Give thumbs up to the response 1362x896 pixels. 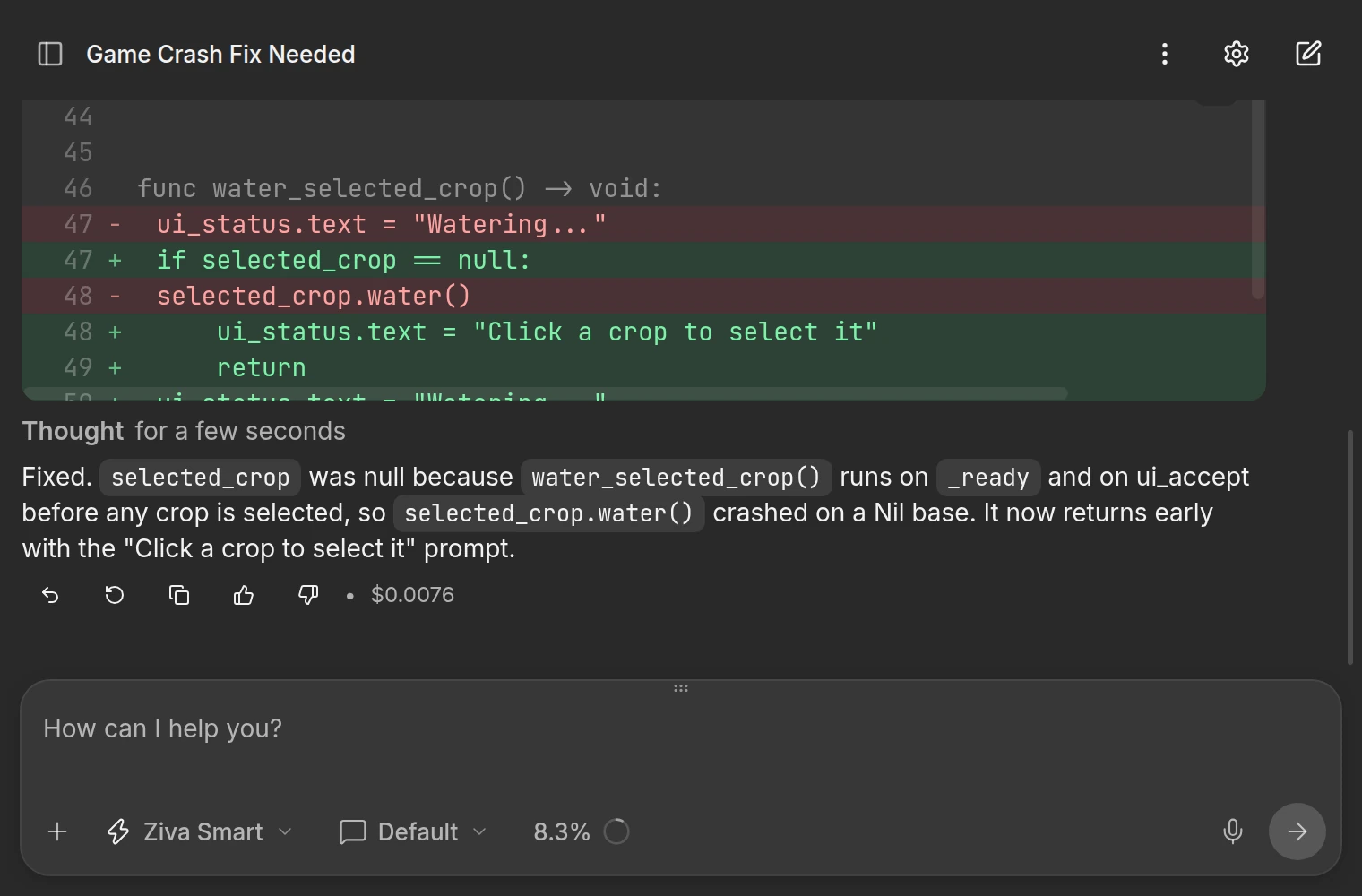(244, 595)
